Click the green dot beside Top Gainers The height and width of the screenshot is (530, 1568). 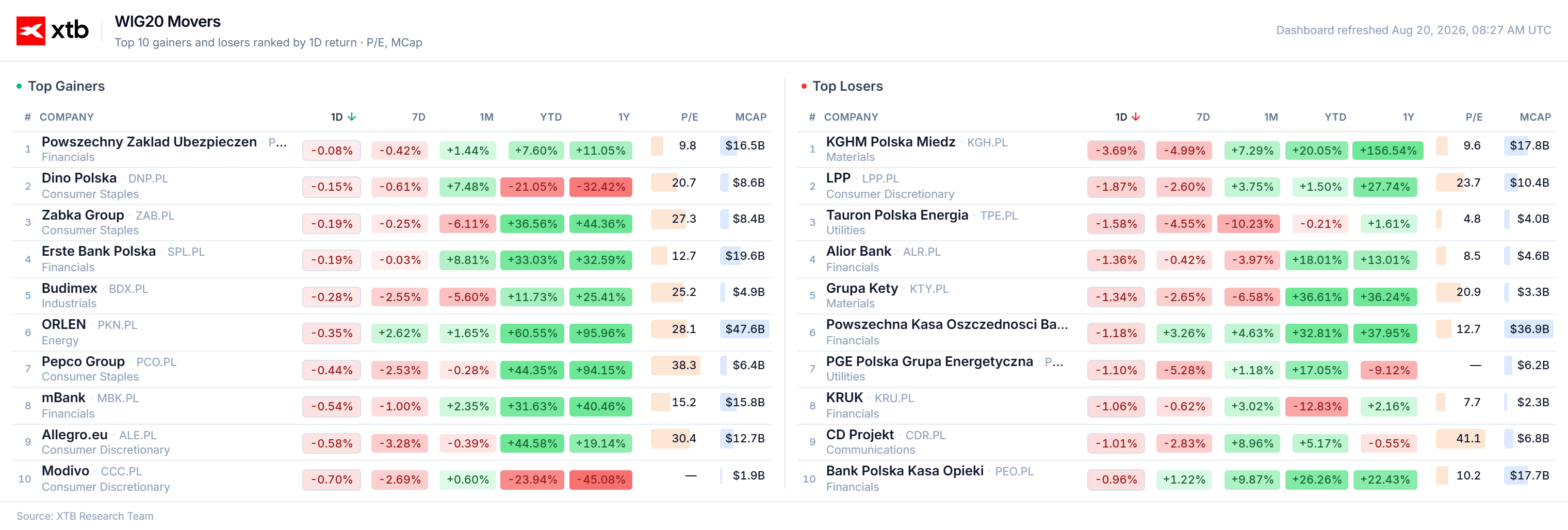20,87
